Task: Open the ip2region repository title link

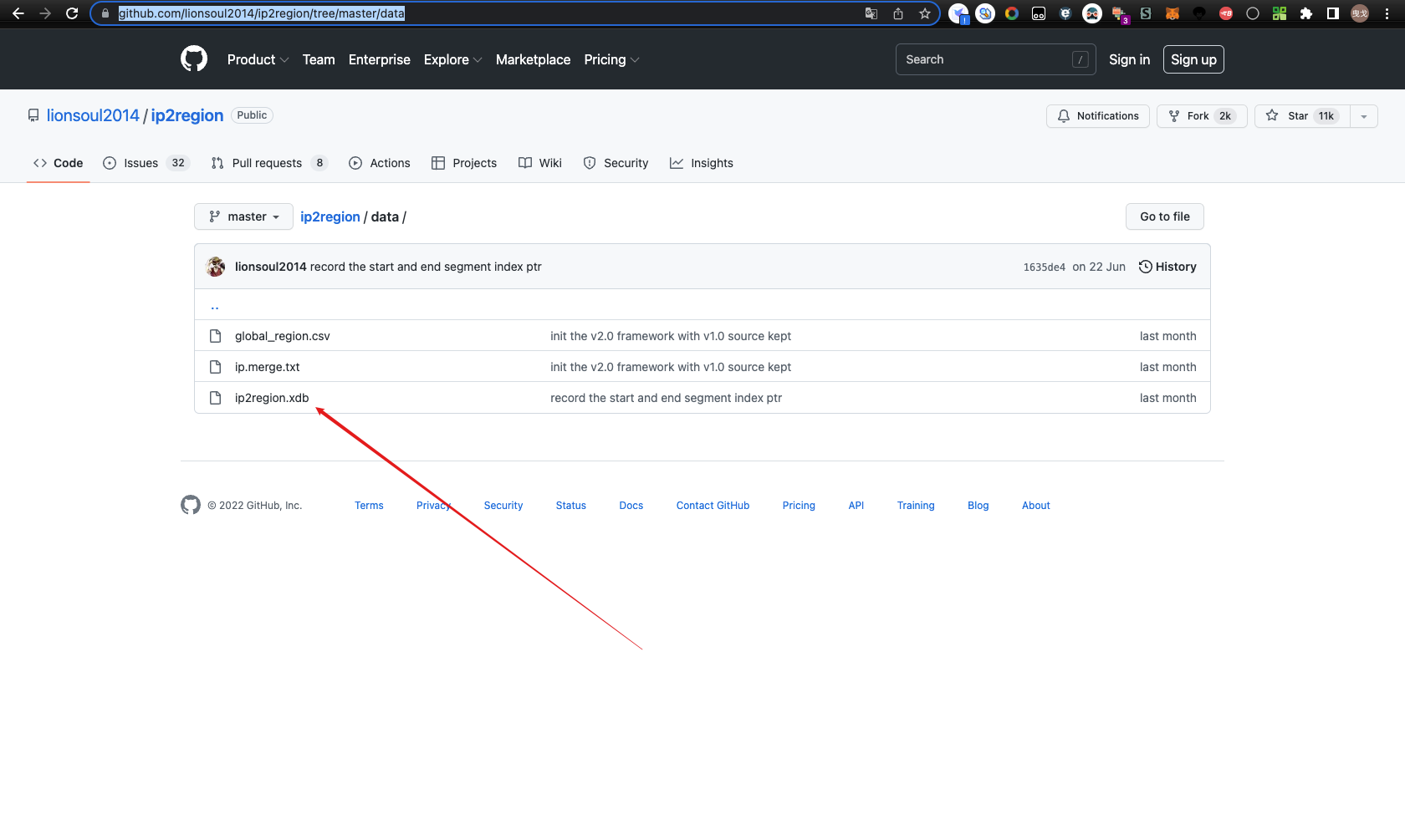Action: point(187,115)
